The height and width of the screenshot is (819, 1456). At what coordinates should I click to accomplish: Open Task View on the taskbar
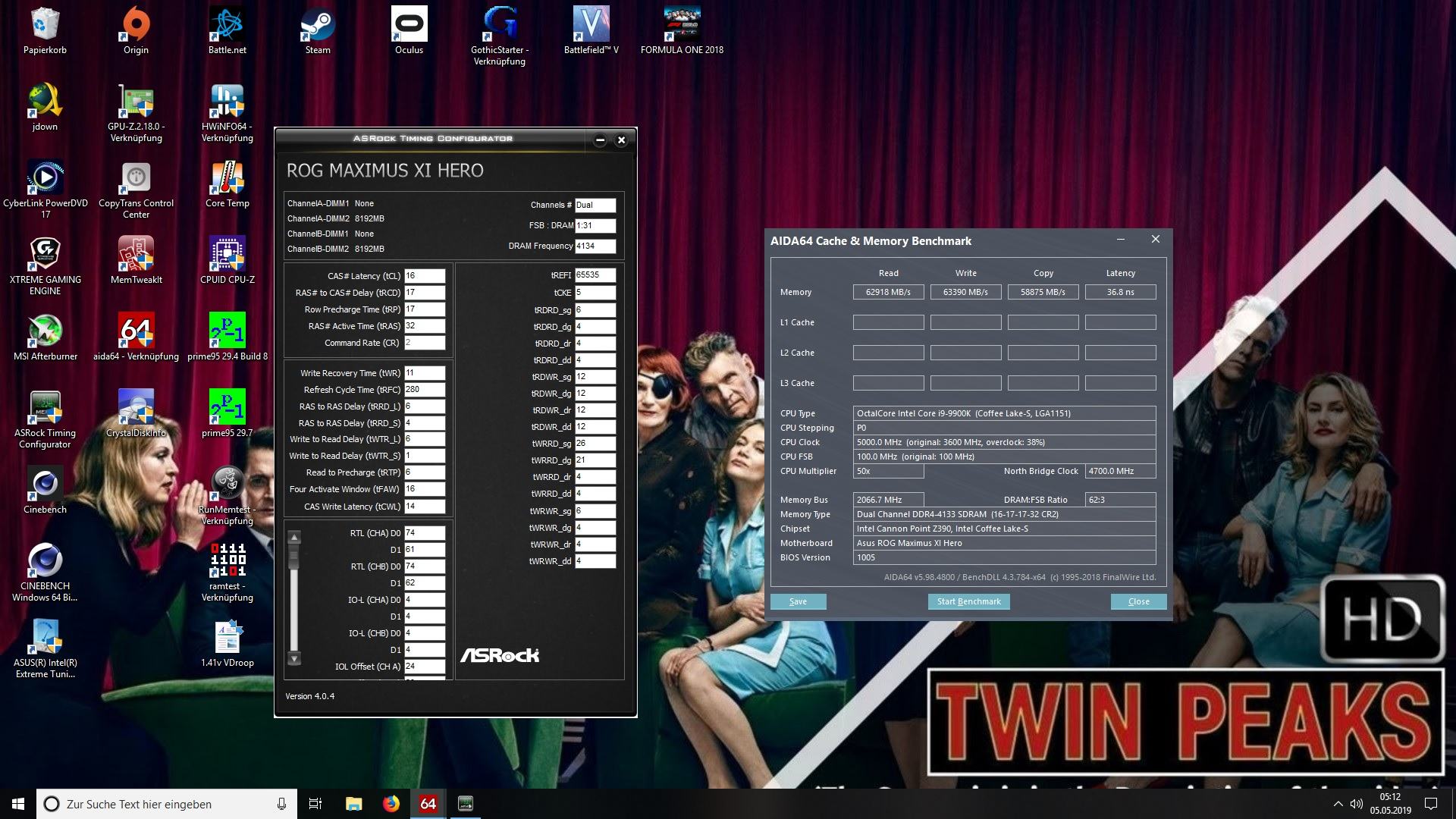coord(315,804)
